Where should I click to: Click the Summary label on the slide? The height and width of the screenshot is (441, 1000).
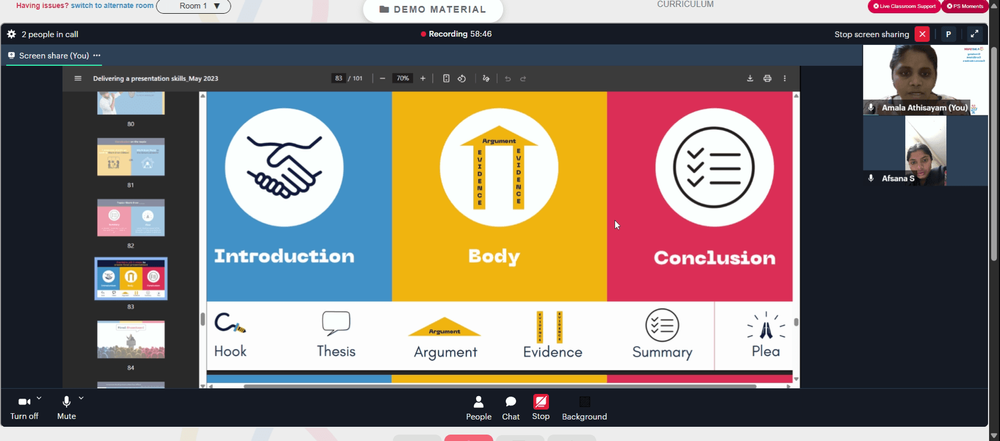[x=662, y=352]
